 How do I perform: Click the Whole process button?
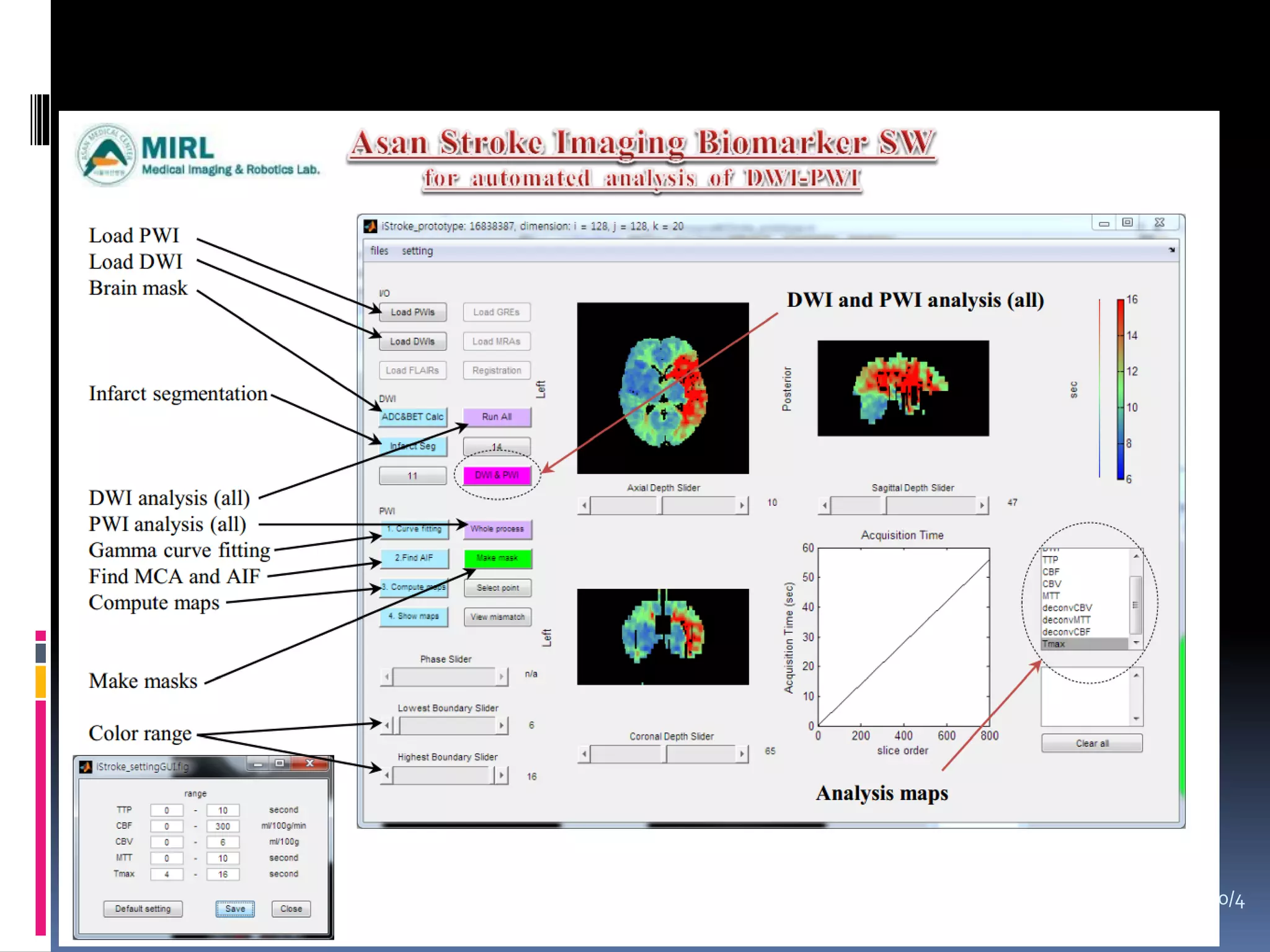[497, 529]
